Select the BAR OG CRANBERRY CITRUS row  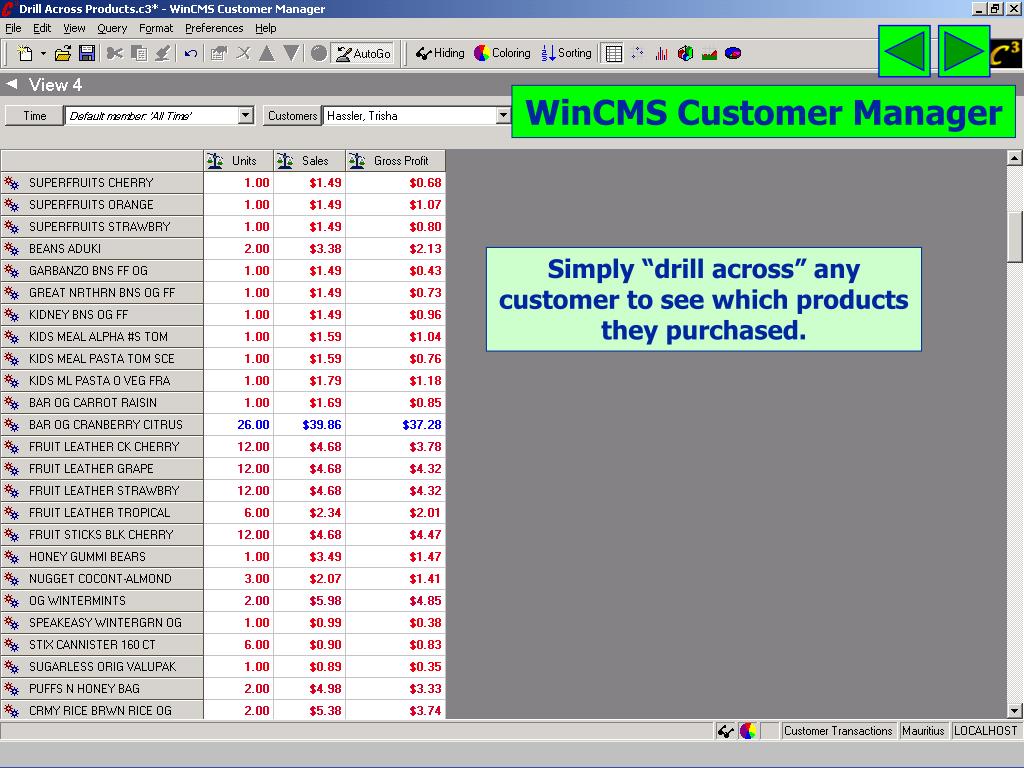pos(102,424)
